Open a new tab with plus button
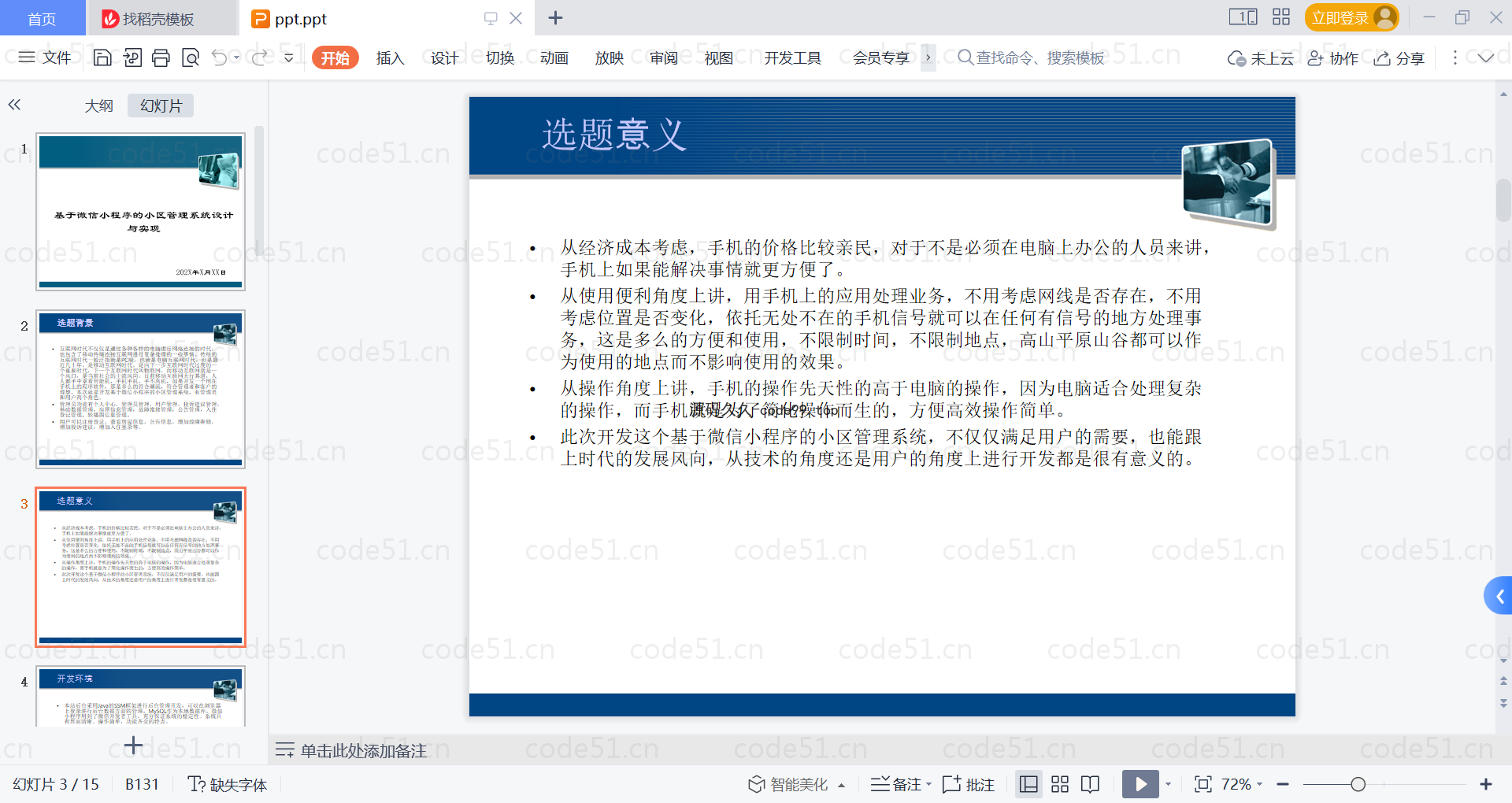This screenshot has width=1512, height=803. (555, 17)
